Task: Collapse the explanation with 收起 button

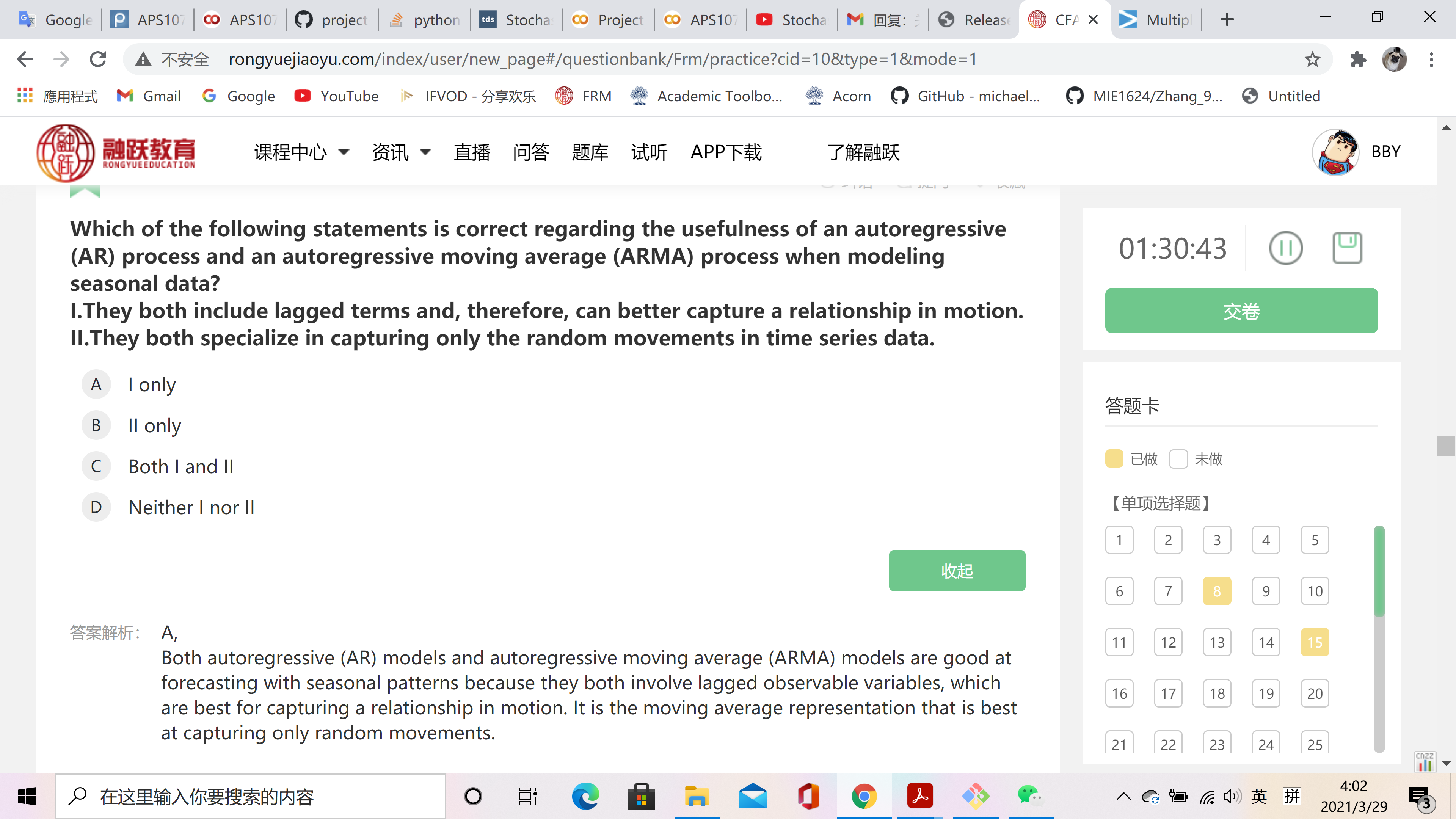Action: [x=956, y=570]
